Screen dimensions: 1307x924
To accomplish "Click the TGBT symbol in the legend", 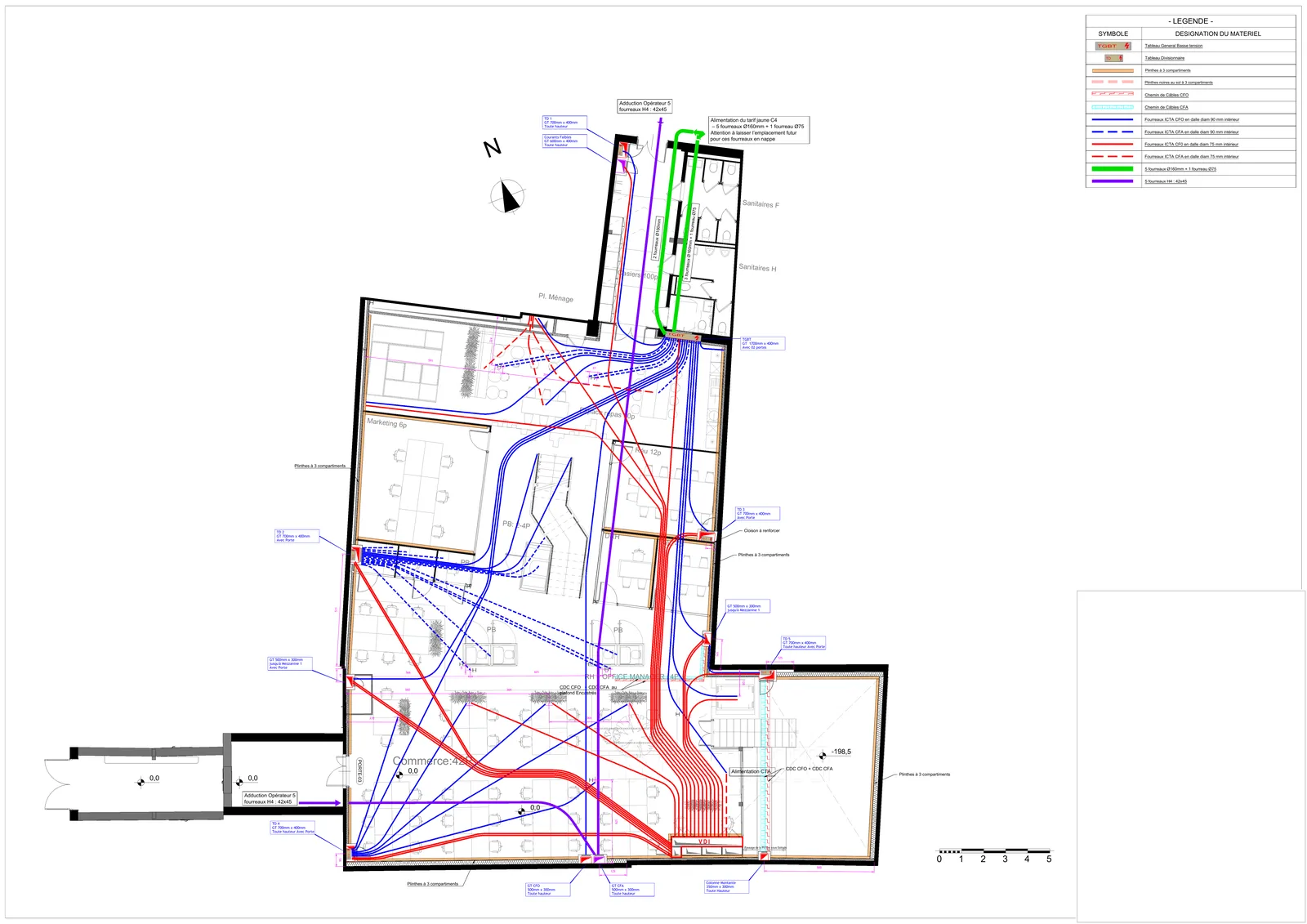I will click(x=1113, y=46).
